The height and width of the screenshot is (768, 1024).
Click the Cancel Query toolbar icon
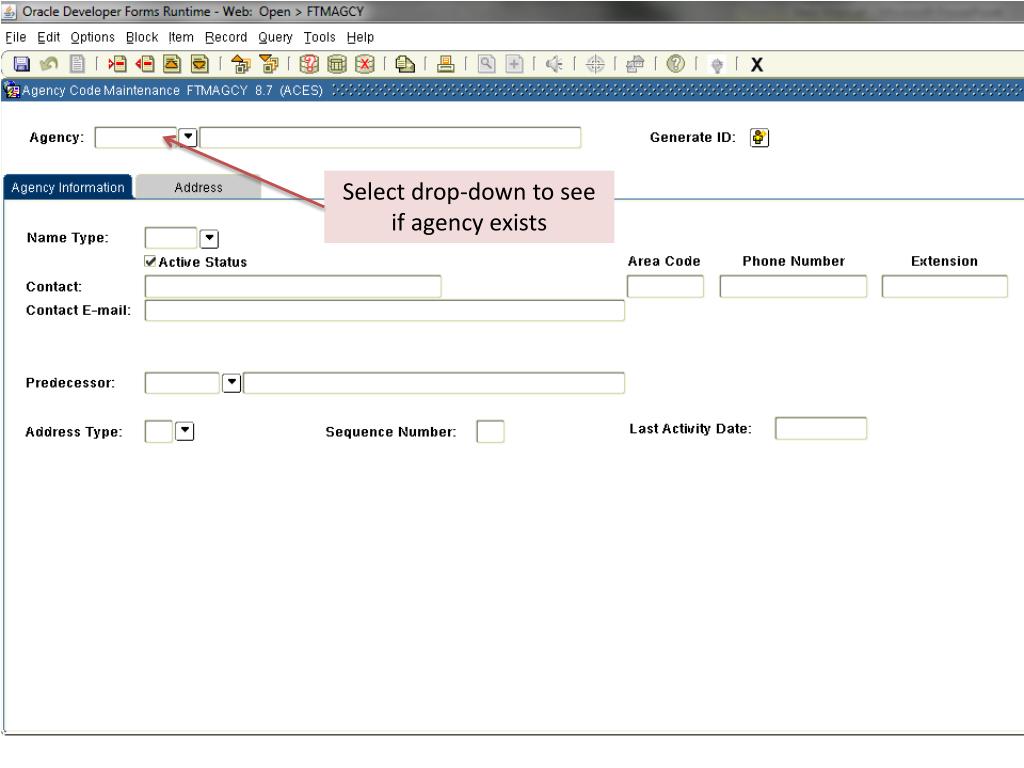[364, 64]
